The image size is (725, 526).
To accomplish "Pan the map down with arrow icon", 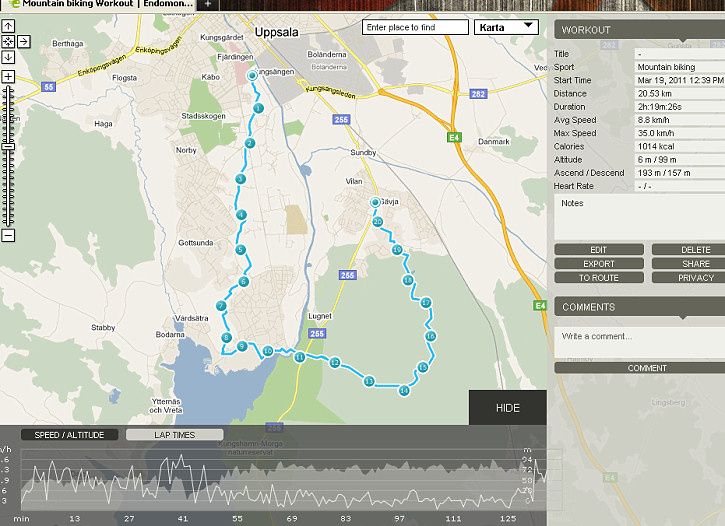I will point(8,57).
